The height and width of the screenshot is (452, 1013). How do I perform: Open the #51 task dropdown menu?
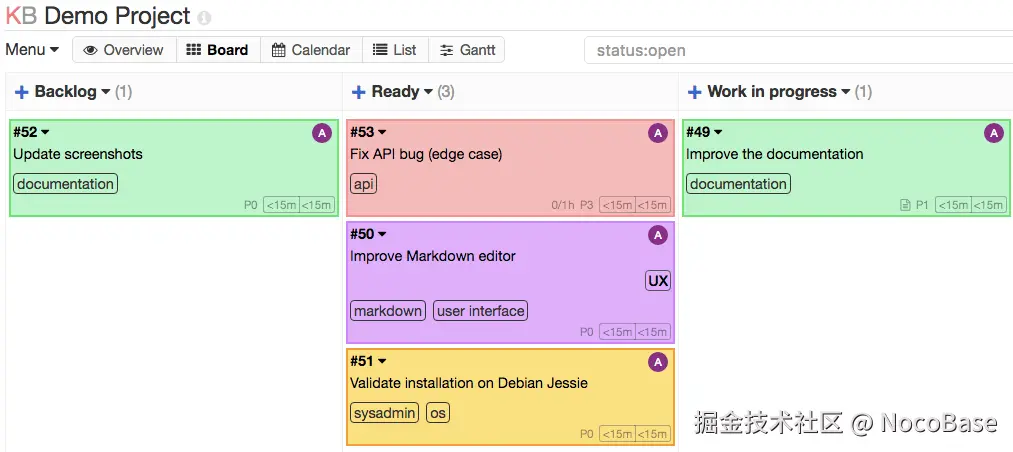click(368, 361)
